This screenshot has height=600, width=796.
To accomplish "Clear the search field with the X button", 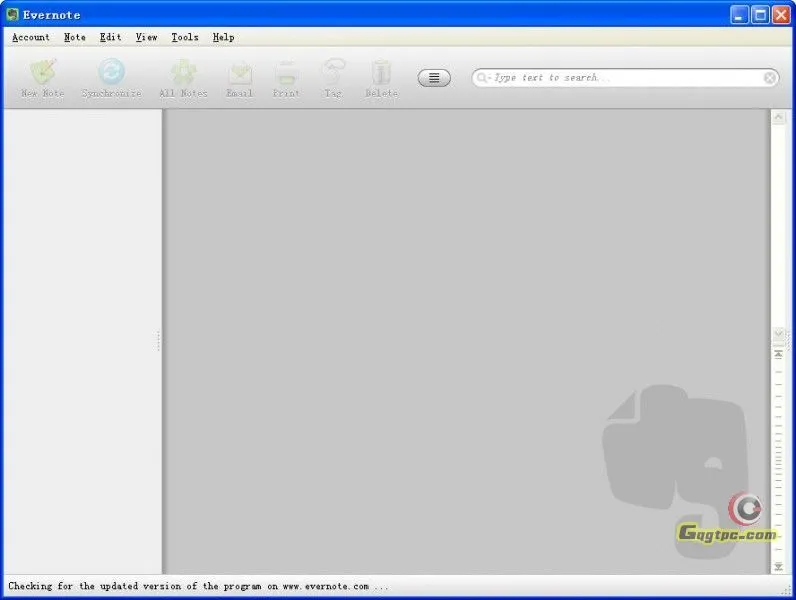I will pyautogui.click(x=770, y=78).
